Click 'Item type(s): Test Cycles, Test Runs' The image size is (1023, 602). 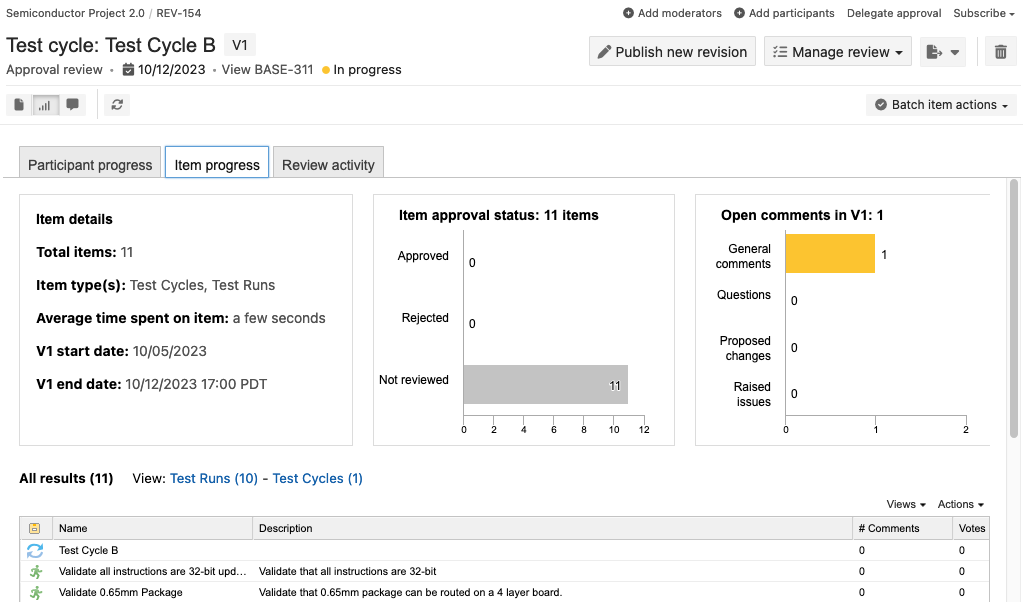[155, 285]
